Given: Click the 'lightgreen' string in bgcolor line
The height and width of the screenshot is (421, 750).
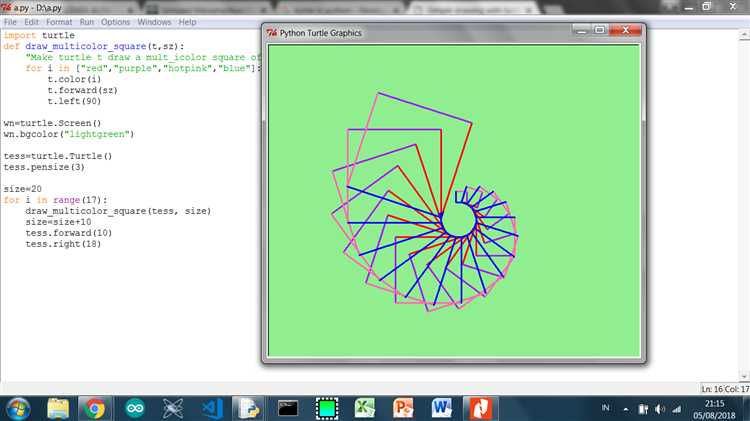Looking at the screenshot, I should pyautogui.click(x=97, y=134).
